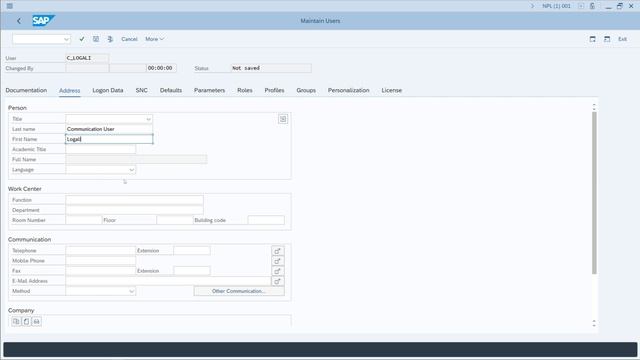This screenshot has height=360, width=640.
Task: Click the third Company section icon
Action: tap(36, 322)
